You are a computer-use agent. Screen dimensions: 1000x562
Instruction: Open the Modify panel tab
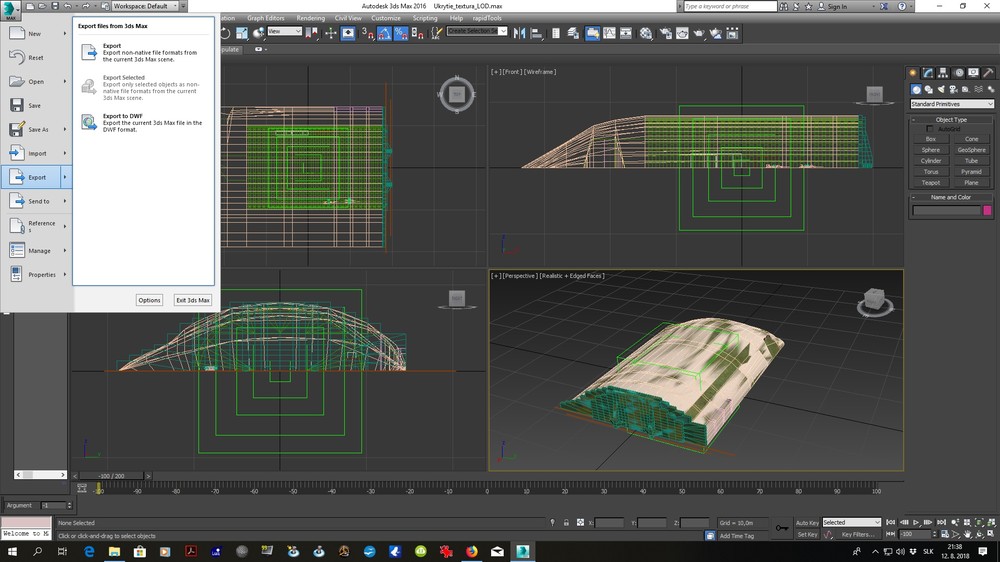coord(928,72)
